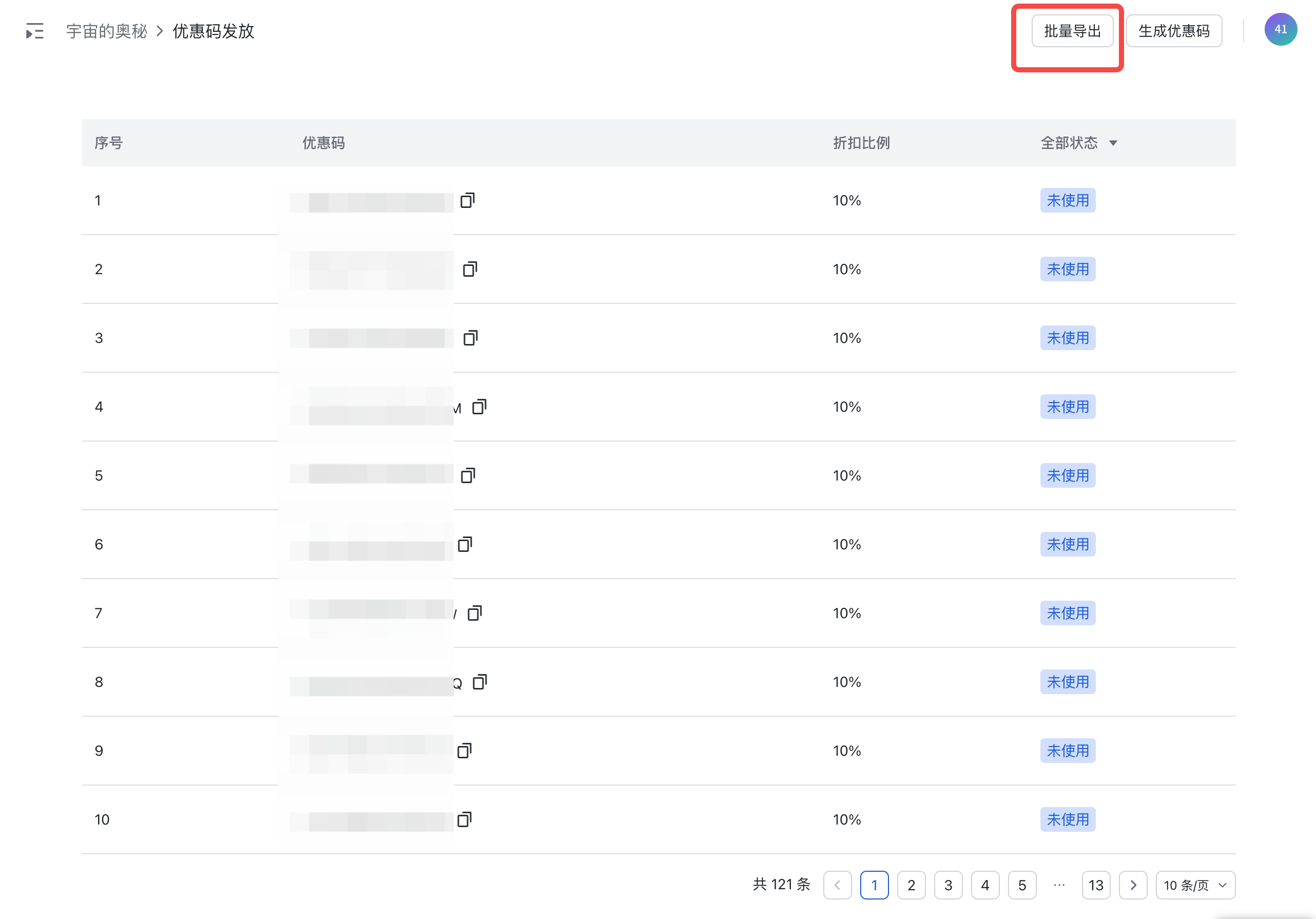This screenshot has width=1316, height=919.
Task: Jump to last page 13
Action: tap(1095, 885)
